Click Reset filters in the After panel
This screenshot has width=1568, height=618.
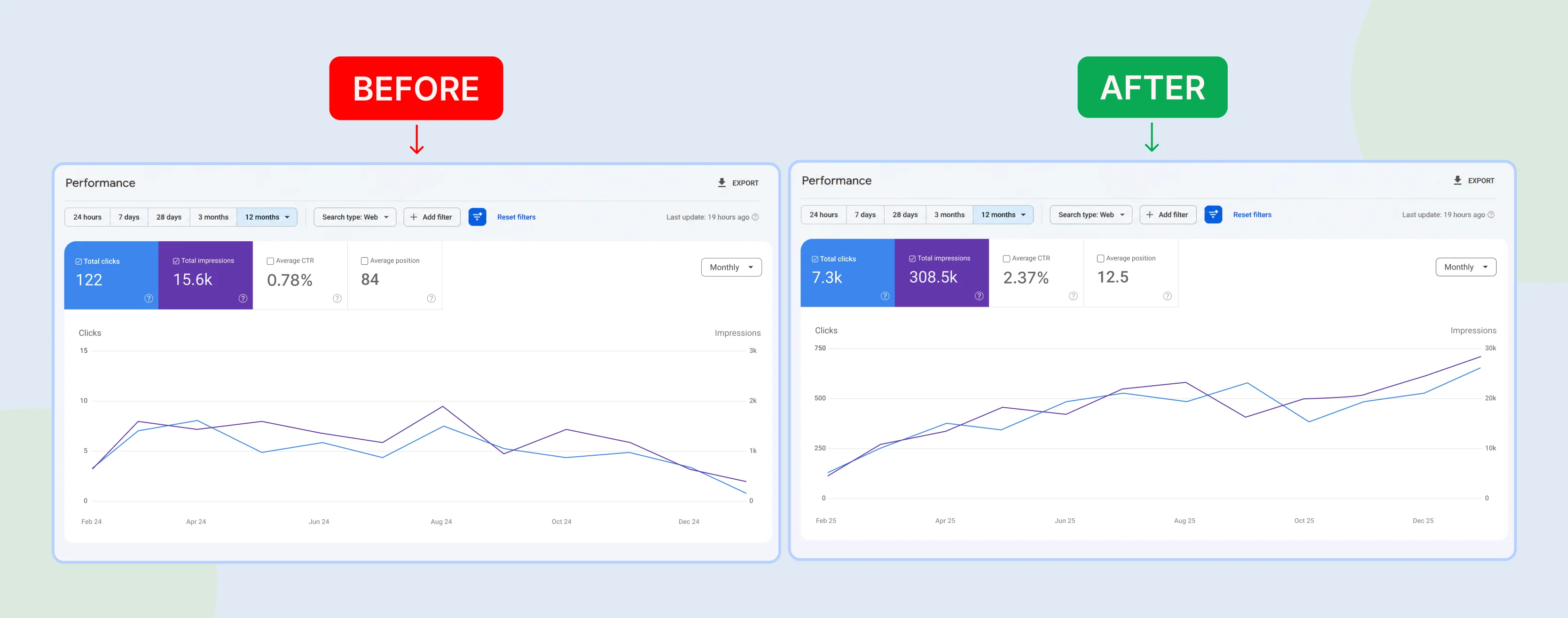point(1252,214)
